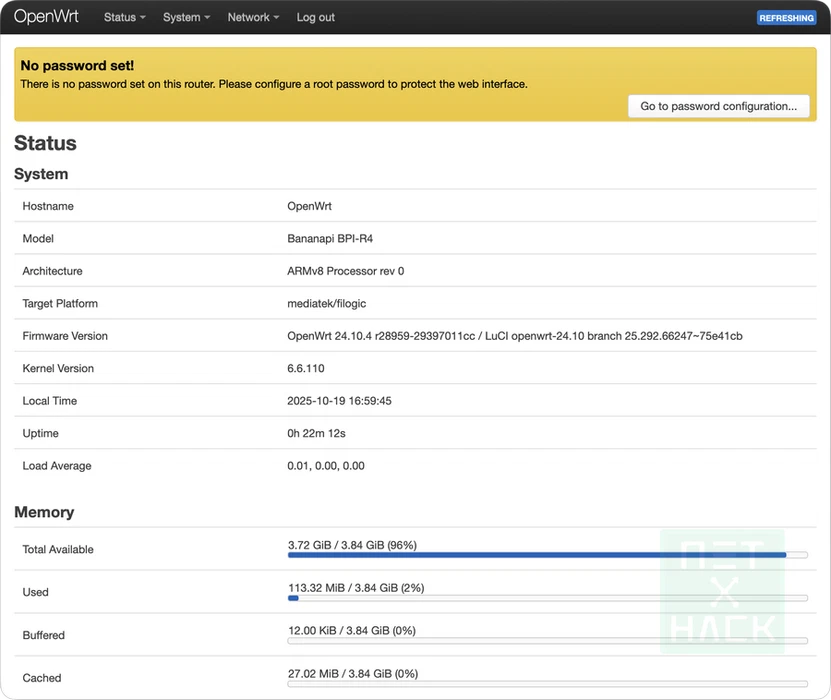The width and height of the screenshot is (831, 700).
Task: Click the Hostname value OpenWrt
Action: pos(309,206)
